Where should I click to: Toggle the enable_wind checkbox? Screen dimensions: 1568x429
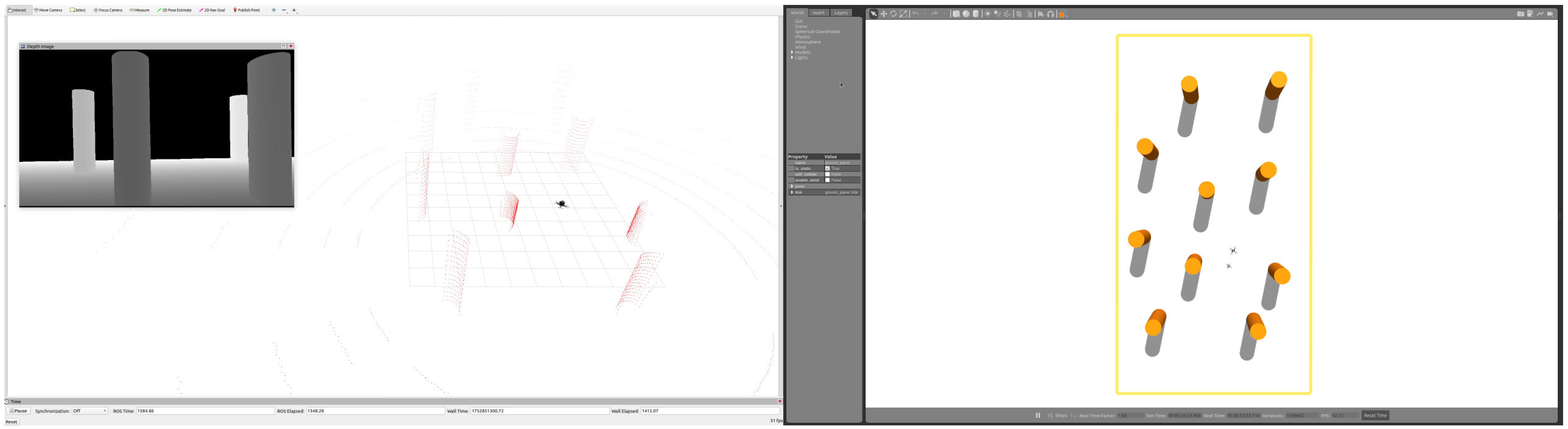[x=827, y=180]
